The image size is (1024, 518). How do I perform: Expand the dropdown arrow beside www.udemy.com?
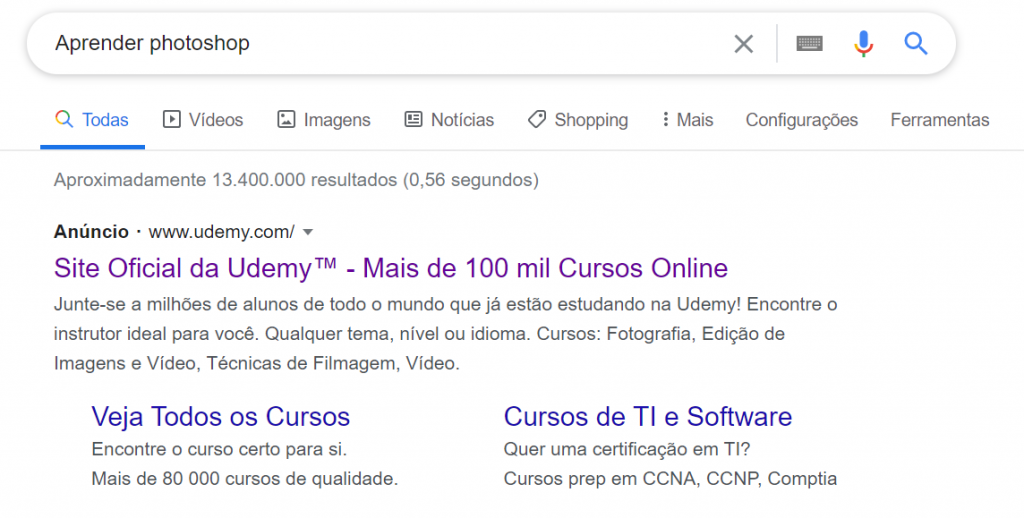pos(308,232)
